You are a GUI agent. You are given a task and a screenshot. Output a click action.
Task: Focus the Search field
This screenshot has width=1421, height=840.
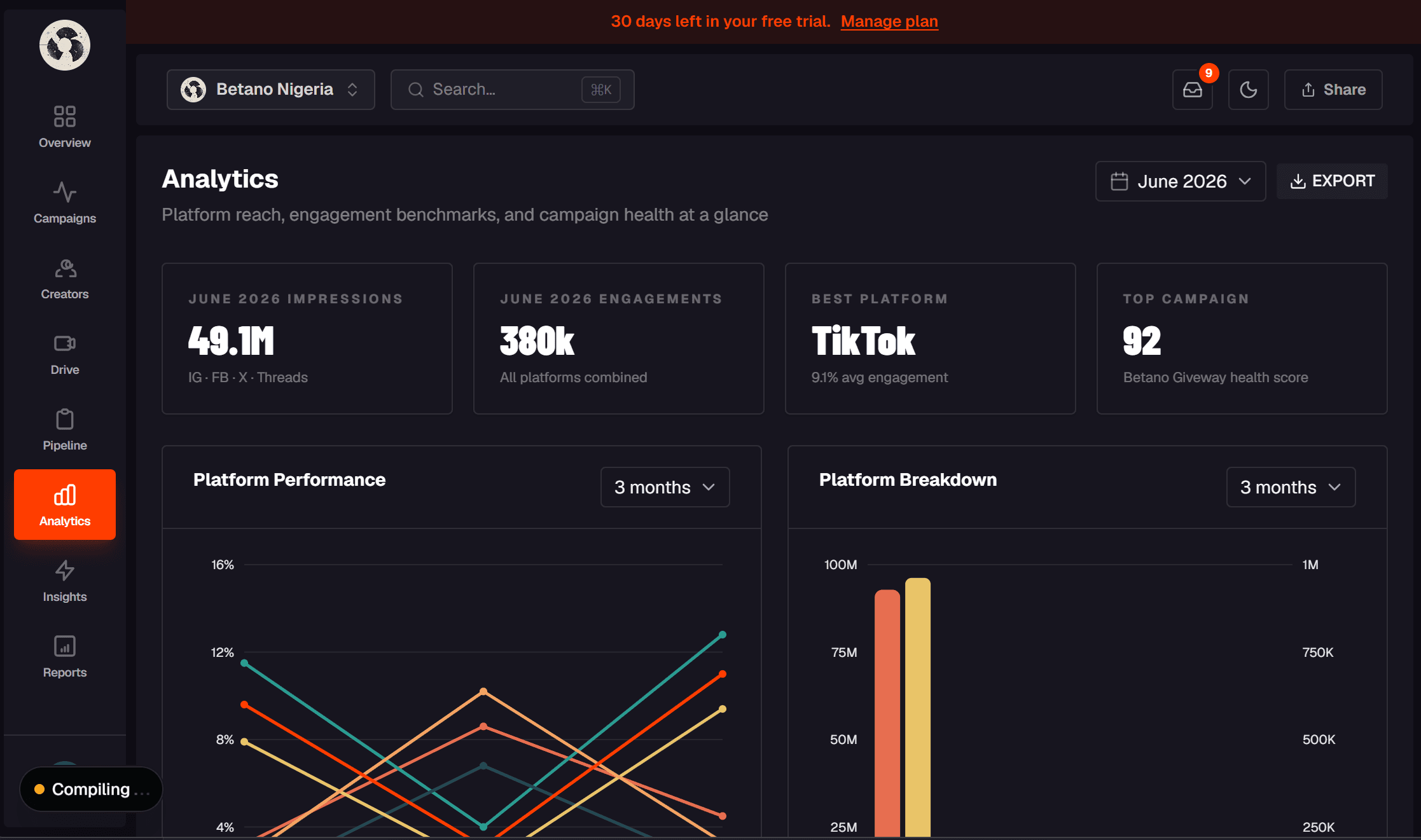click(513, 90)
